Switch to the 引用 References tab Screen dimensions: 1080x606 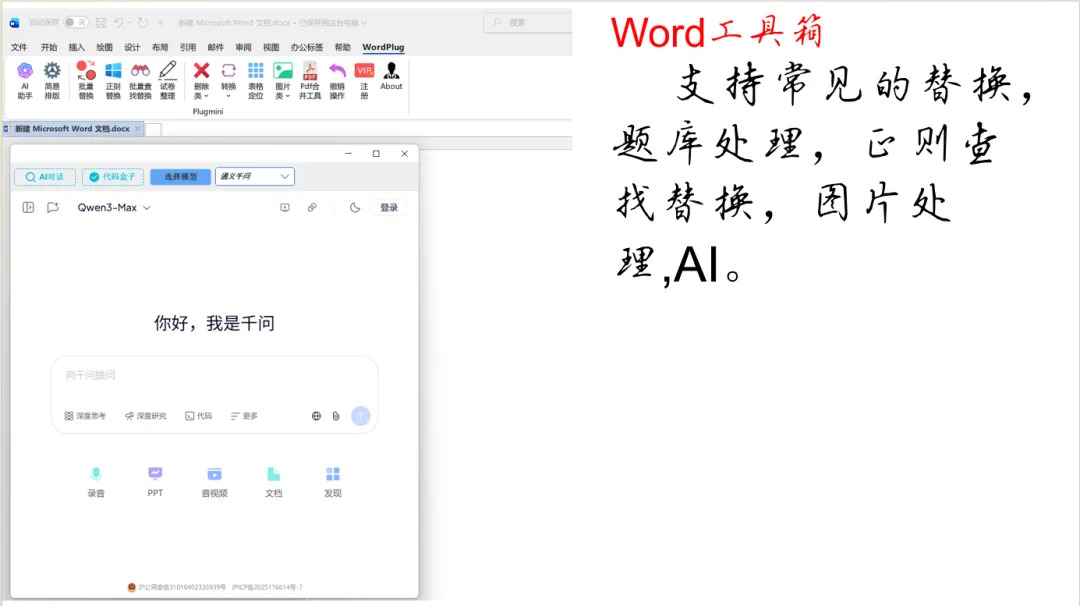coord(187,48)
